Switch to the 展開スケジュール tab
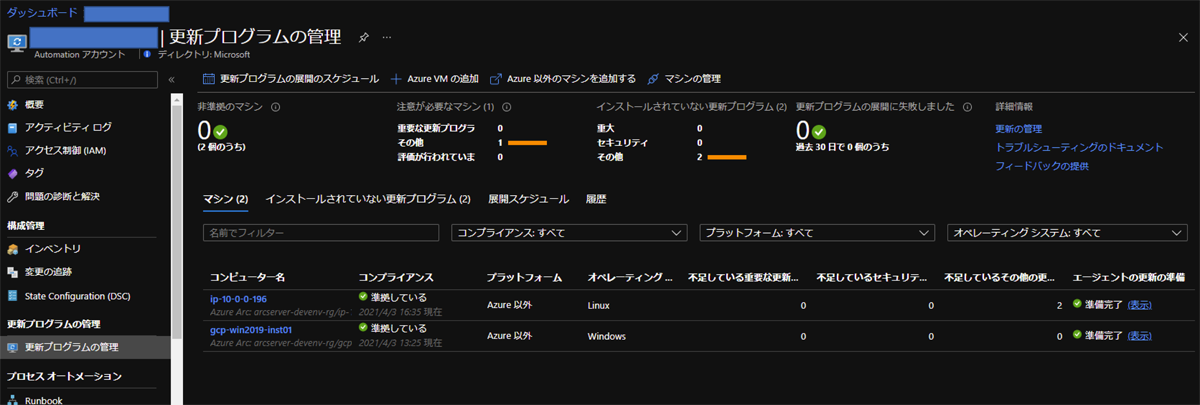The height and width of the screenshot is (405, 1200). [528, 199]
